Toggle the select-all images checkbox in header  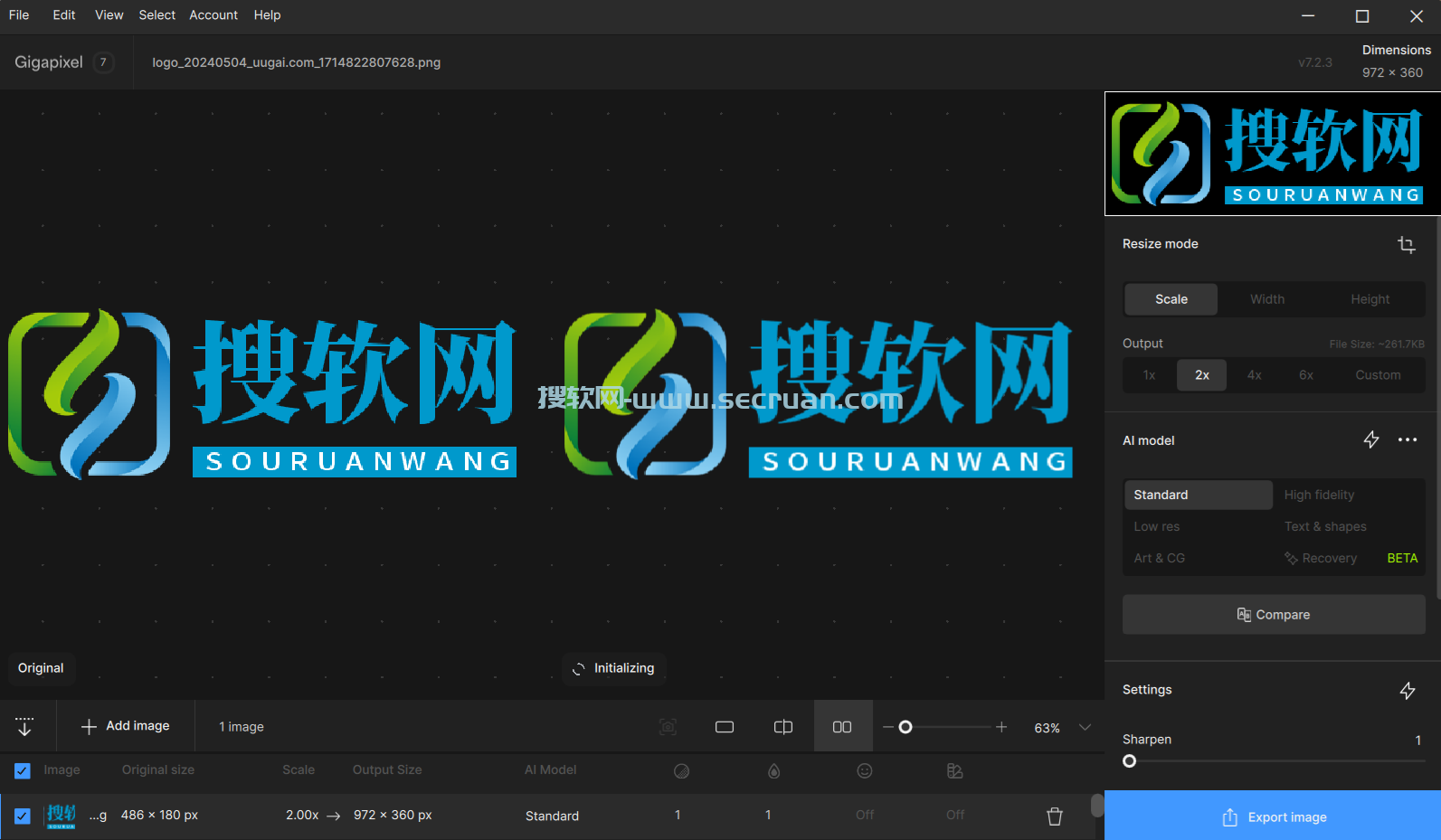click(x=23, y=770)
